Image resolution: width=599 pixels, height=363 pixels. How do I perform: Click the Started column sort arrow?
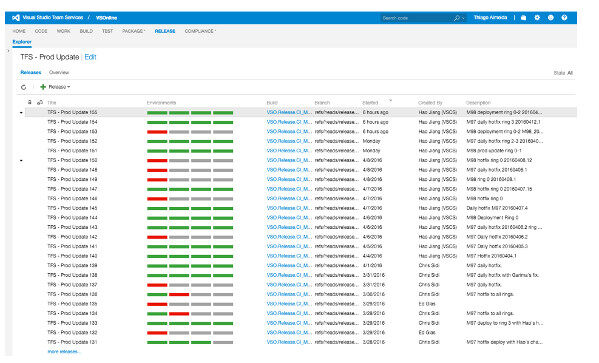point(390,101)
